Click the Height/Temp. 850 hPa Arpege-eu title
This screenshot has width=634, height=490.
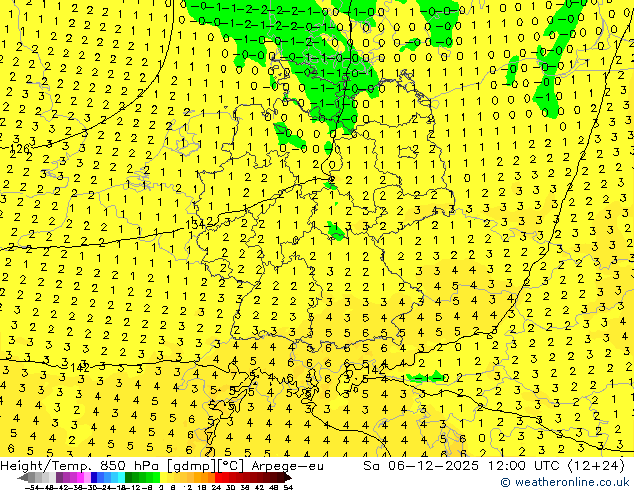point(162,466)
